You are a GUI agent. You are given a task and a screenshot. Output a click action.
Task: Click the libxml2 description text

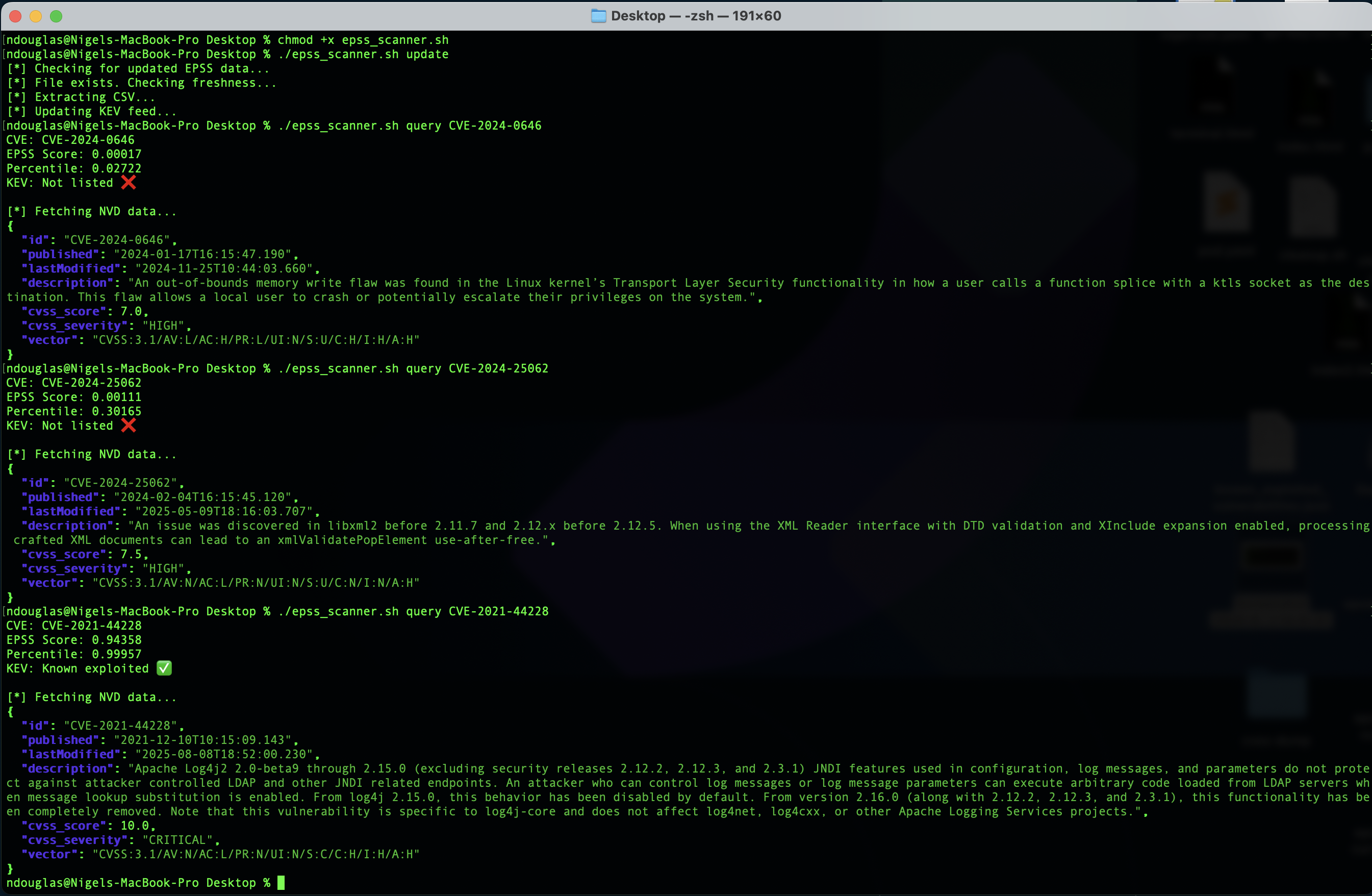coord(688,533)
